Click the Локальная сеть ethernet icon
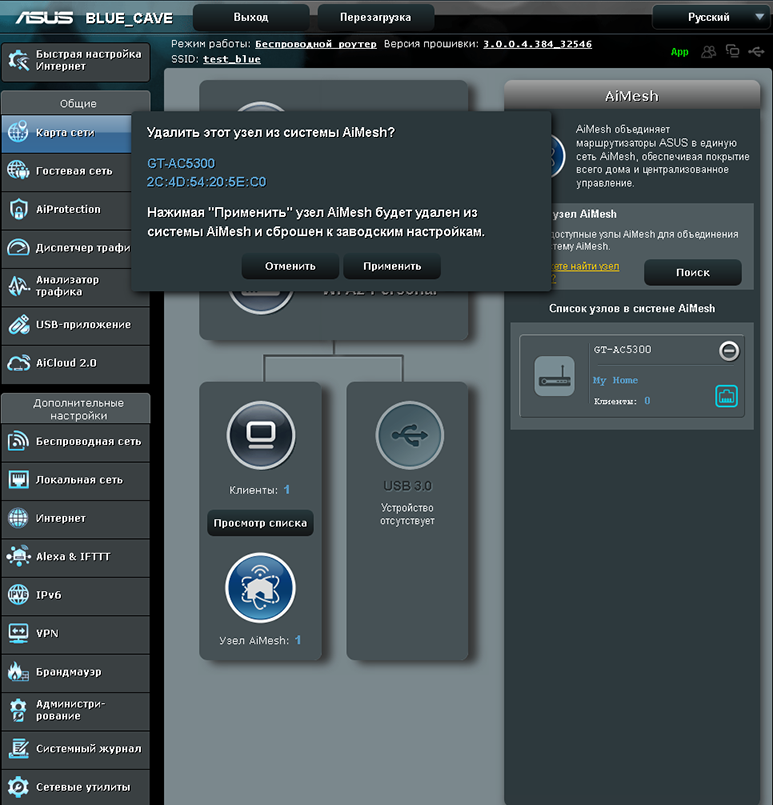This screenshot has width=773, height=805. [18, 480]
